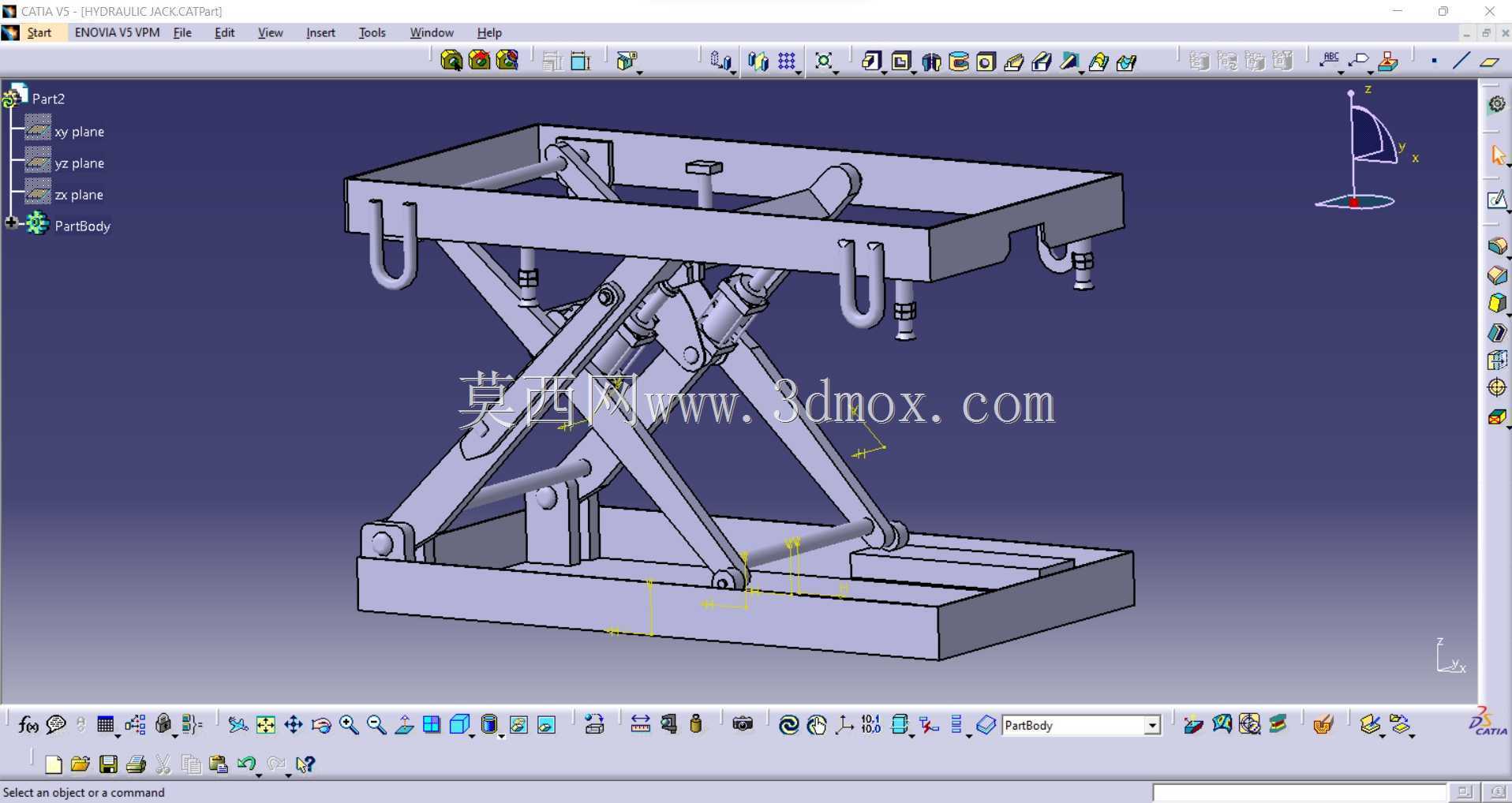Select the Groove tool

(x=959, y=61)
